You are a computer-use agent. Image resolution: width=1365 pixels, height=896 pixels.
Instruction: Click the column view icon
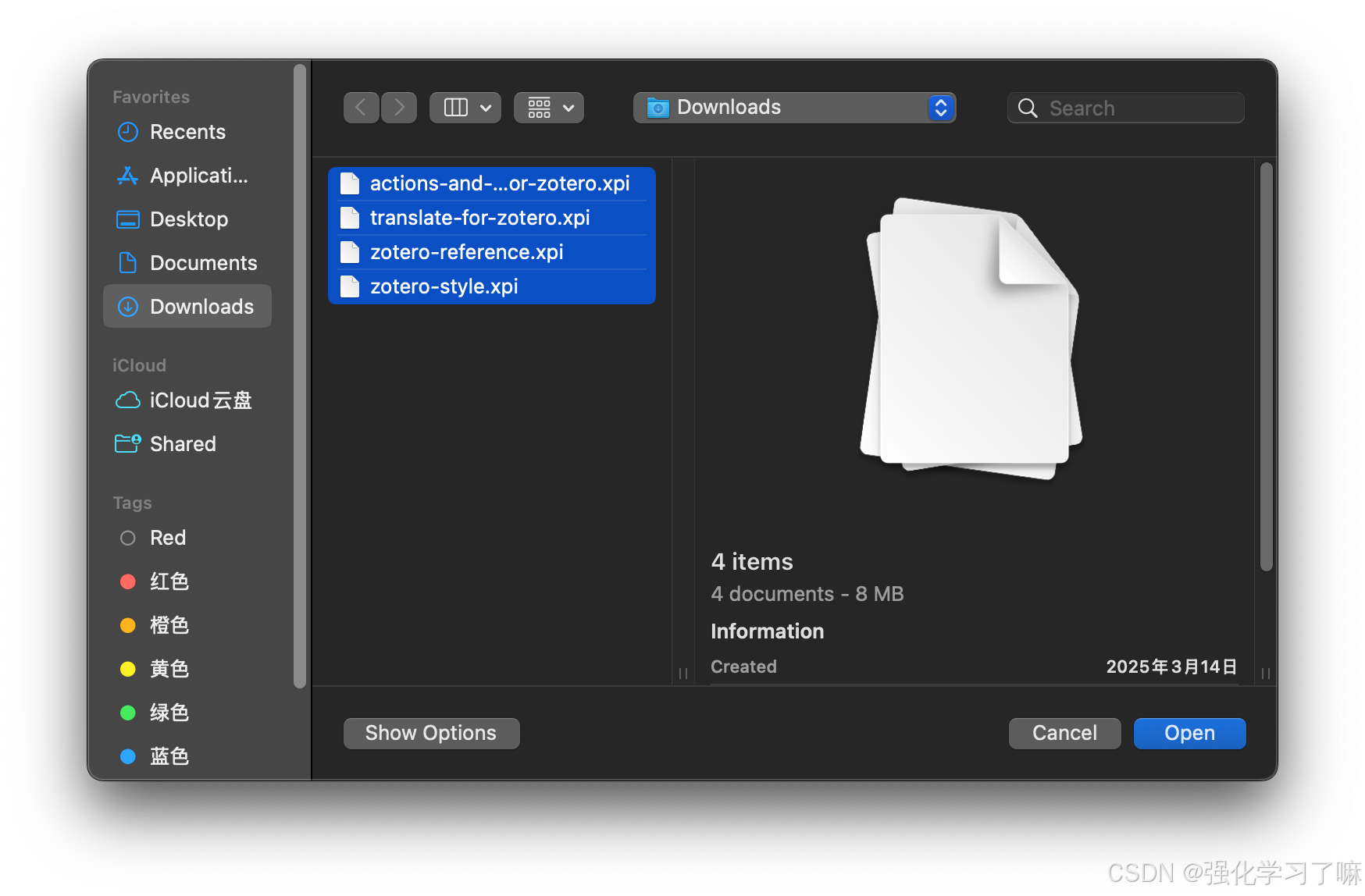(456, 108)
